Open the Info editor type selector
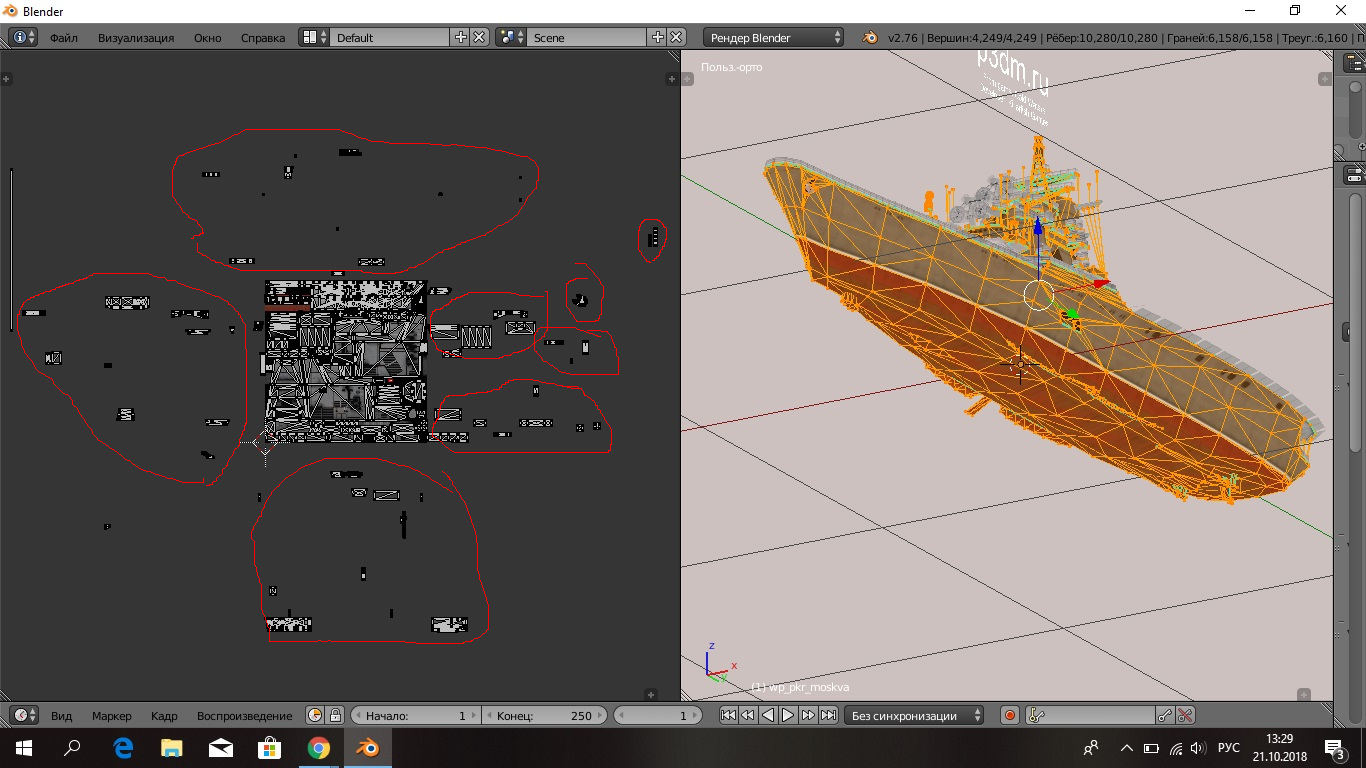 23,37
